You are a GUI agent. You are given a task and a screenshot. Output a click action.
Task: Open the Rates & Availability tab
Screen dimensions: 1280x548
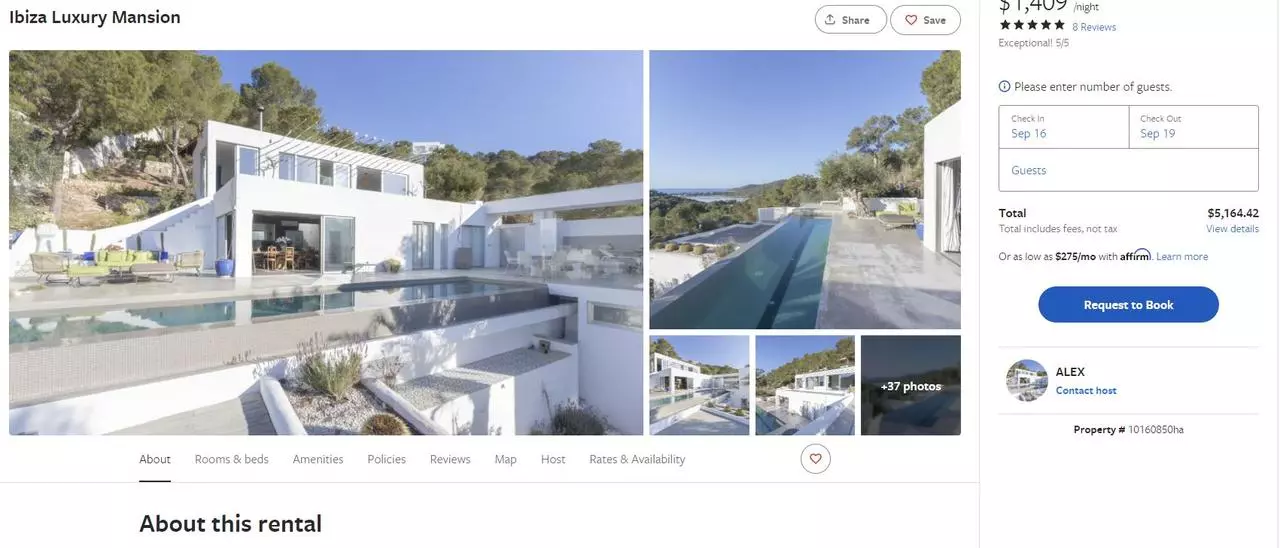pos(637,459)
